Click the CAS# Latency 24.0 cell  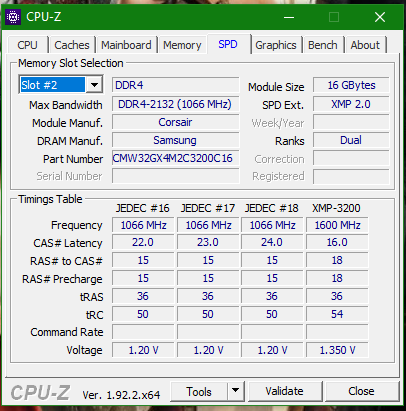pyautogui.click(x=272, y=242)
